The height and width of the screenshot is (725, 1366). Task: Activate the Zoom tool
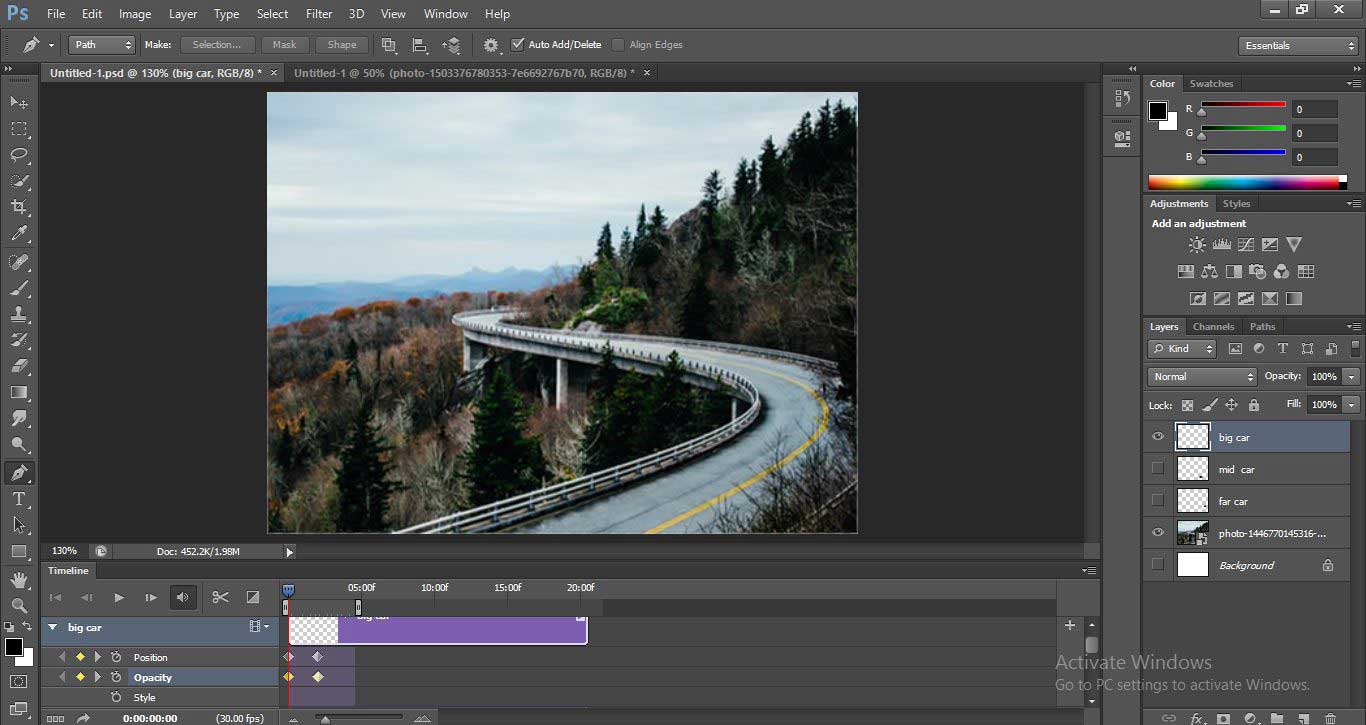coord(19,605)
